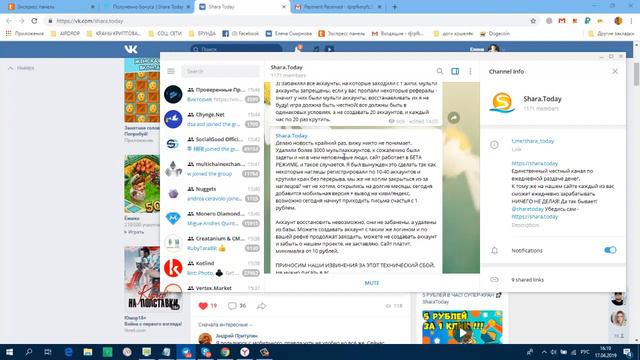Play the 5 рублей за 1 клик video
This screenshot has width=640, height=360.
point(462,333)
